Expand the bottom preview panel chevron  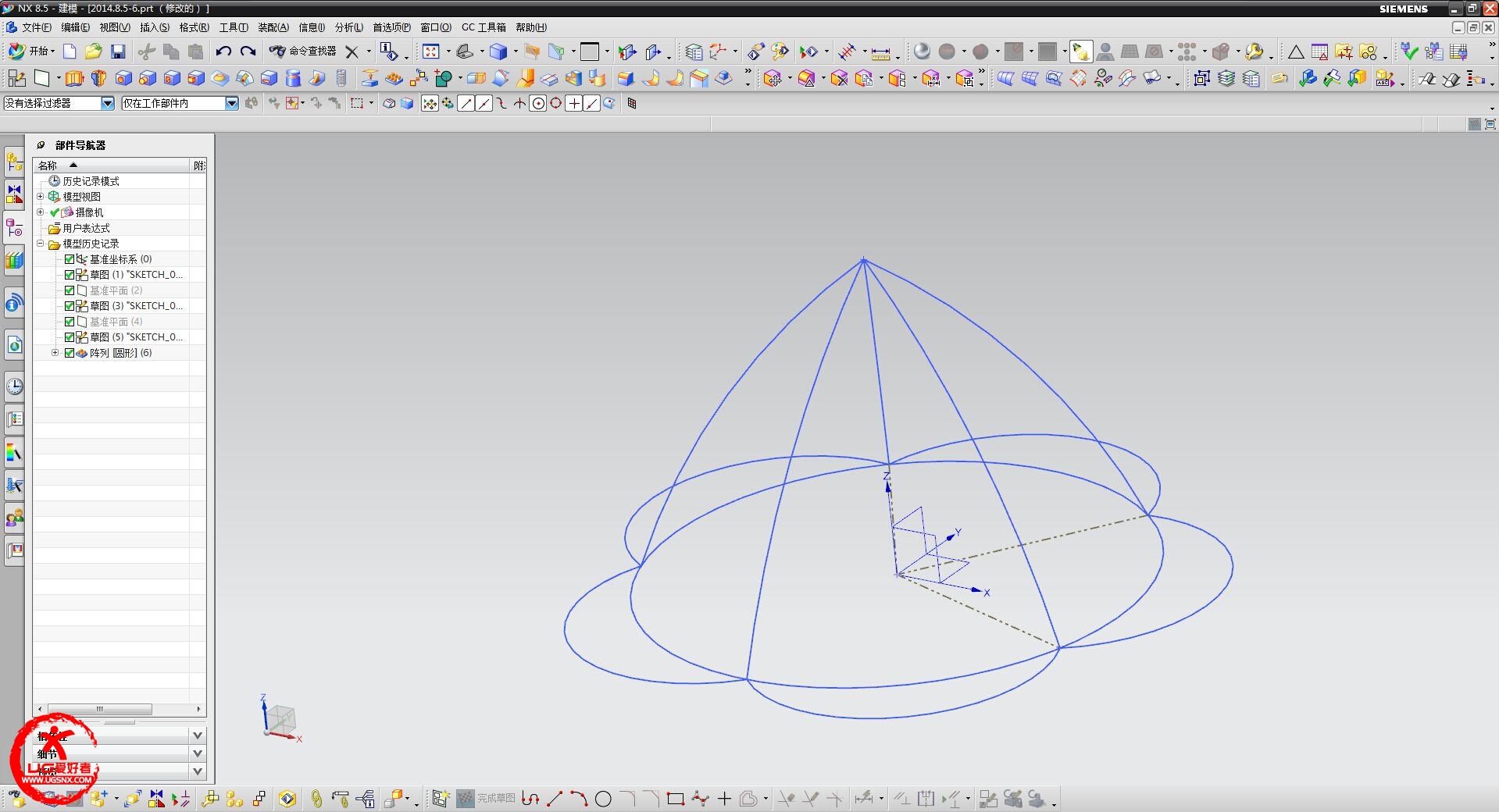tap(198, 771)
